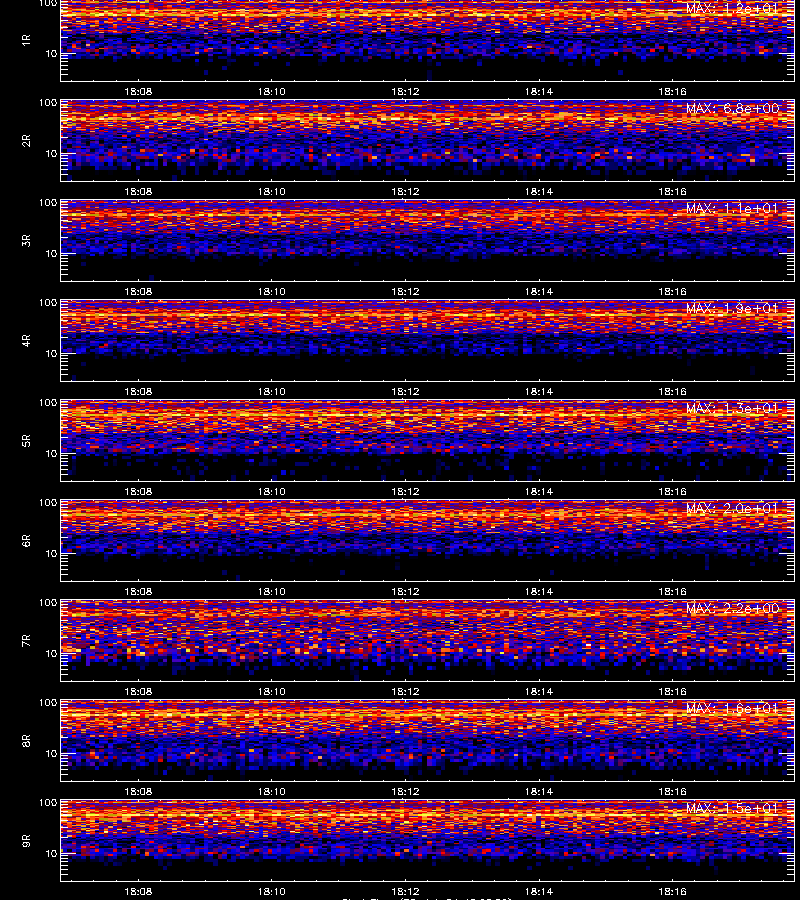Click the 18:12 tick label below panel 2R

pos(405,191)
